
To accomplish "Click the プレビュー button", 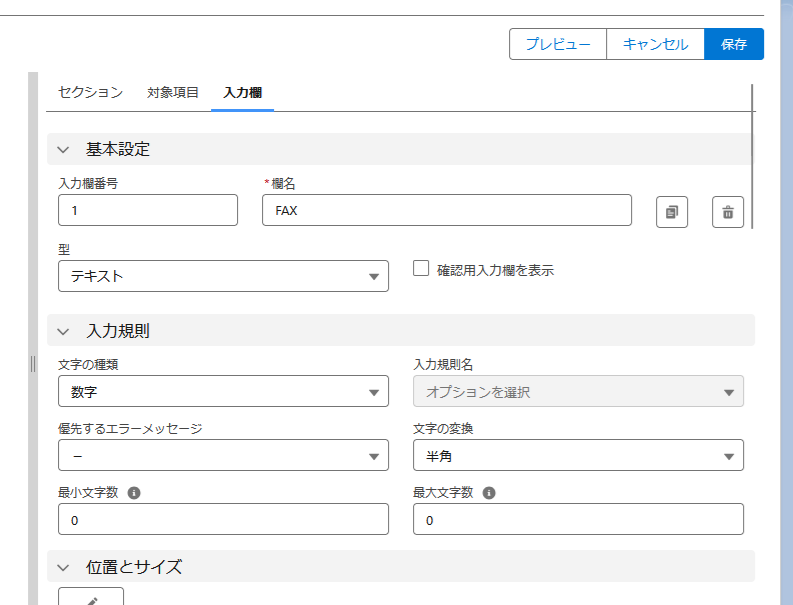I will (x=558, y=44).
